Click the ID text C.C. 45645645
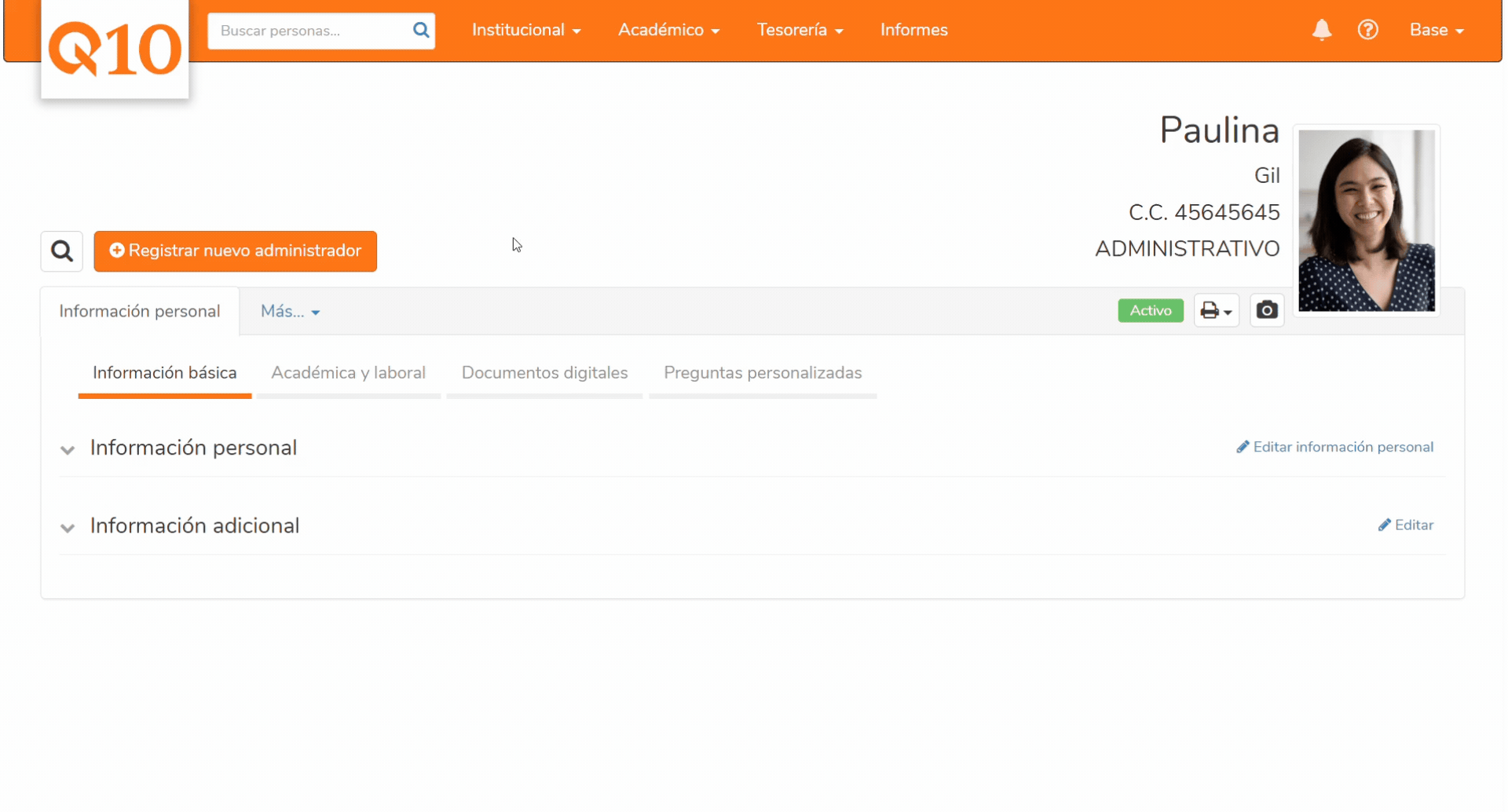 [x=1204, y=212]
